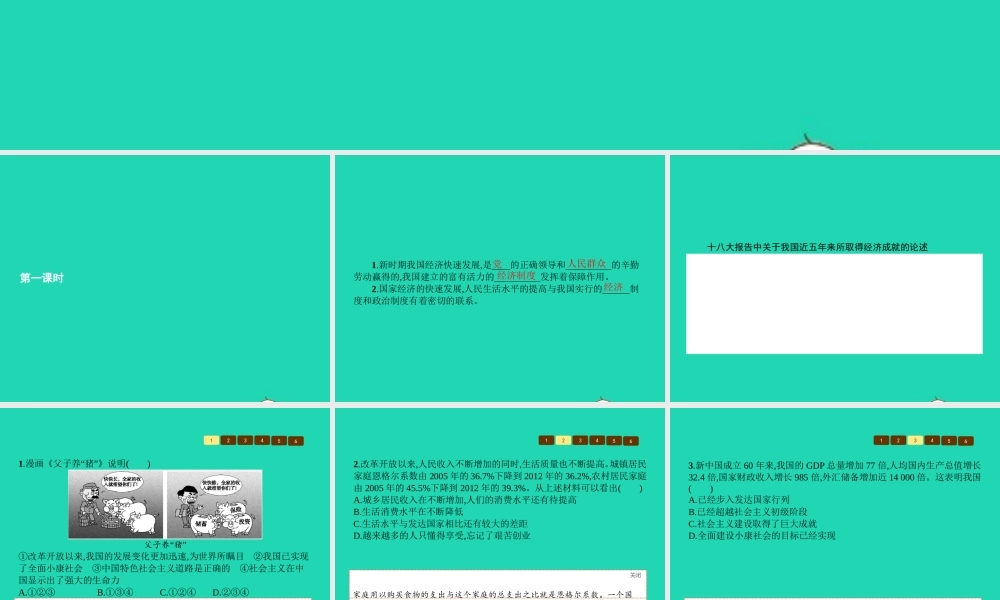The width and height of the screenshot is (1000, 600).
Task: Click the filled answer 党
Action: (497, 264)
